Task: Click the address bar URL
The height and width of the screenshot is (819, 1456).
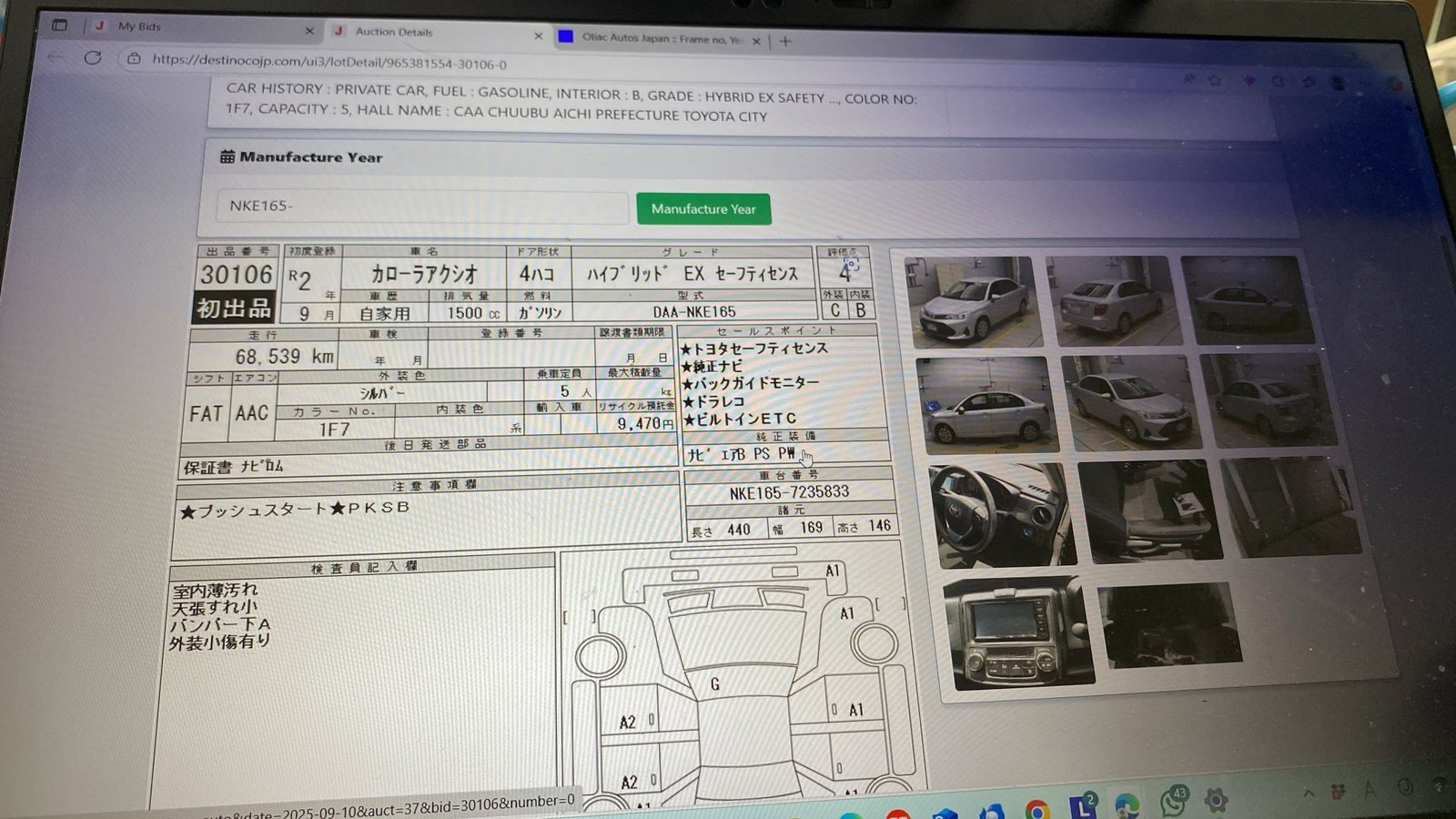Action: coord(329,62)
